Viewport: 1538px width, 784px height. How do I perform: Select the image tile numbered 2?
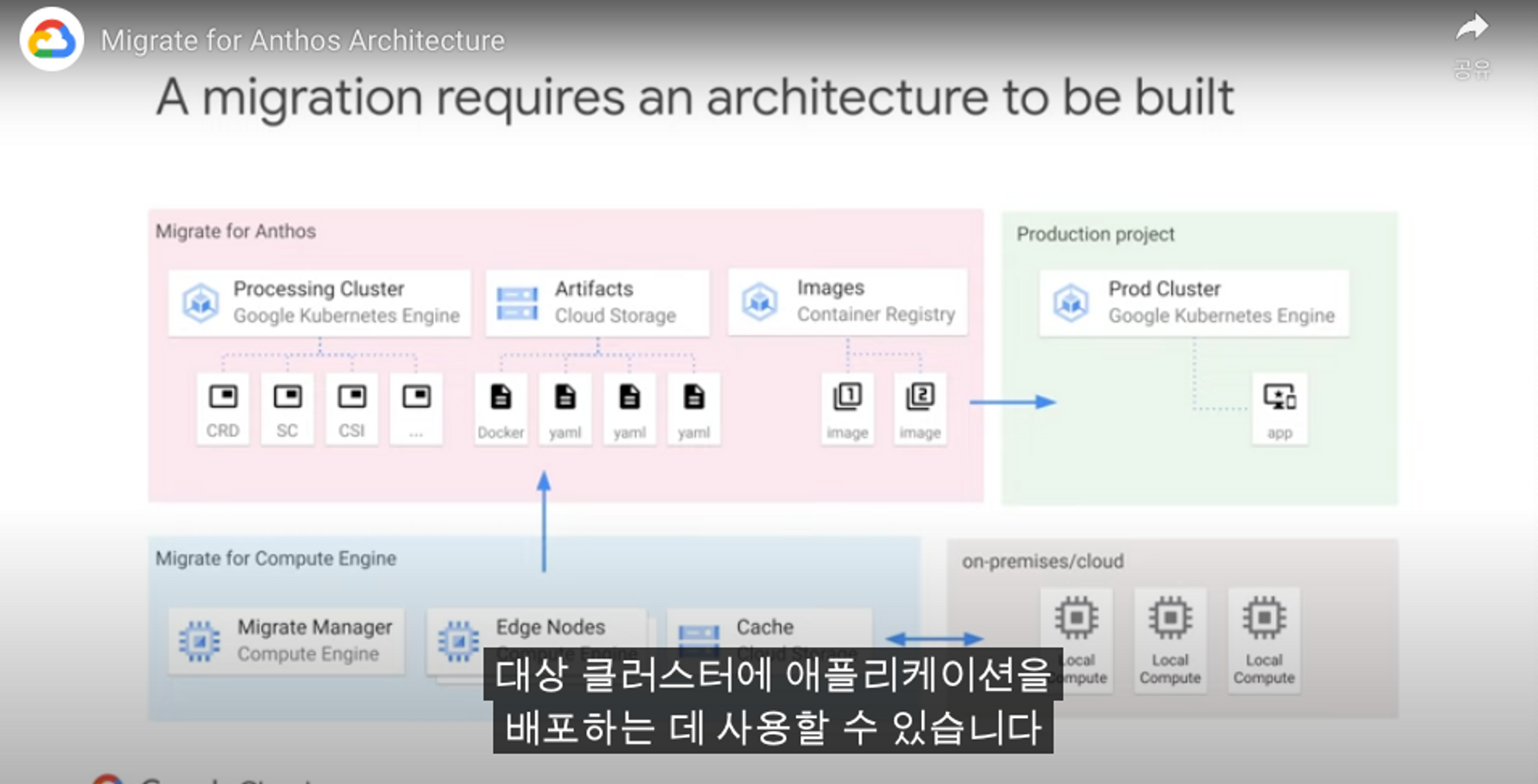pos(920,410)
